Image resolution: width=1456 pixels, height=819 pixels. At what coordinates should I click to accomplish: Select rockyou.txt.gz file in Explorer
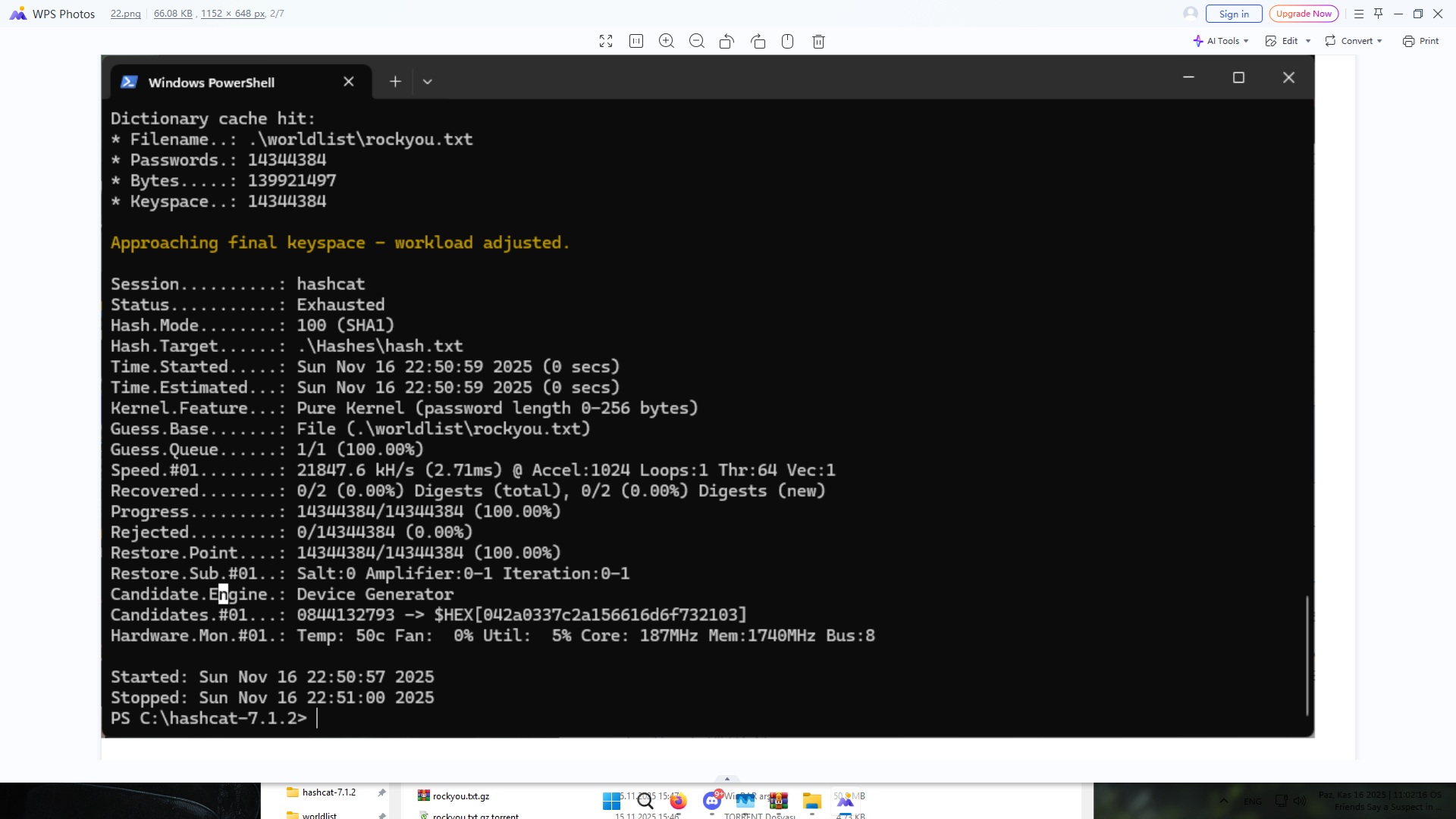point(453,795)
